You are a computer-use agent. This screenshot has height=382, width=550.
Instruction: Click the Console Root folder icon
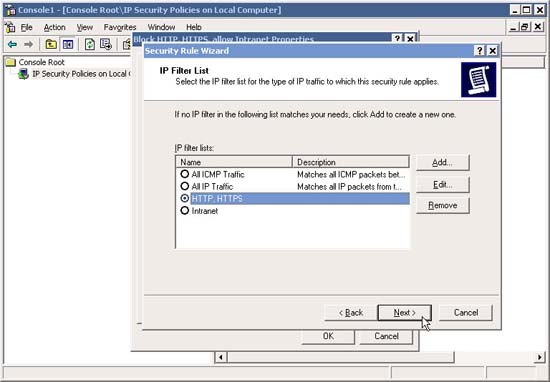[x=11, y=62]
